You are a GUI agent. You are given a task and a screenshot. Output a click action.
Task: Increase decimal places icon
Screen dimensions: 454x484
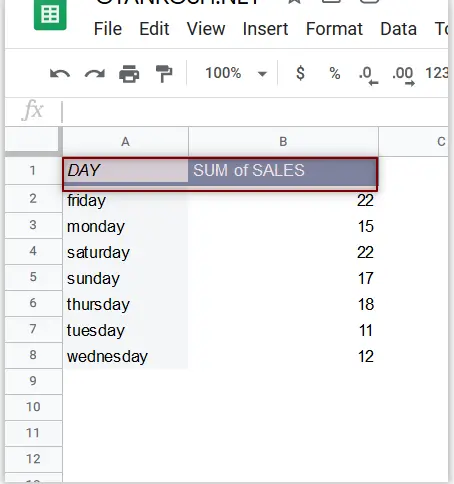(403, 75)
